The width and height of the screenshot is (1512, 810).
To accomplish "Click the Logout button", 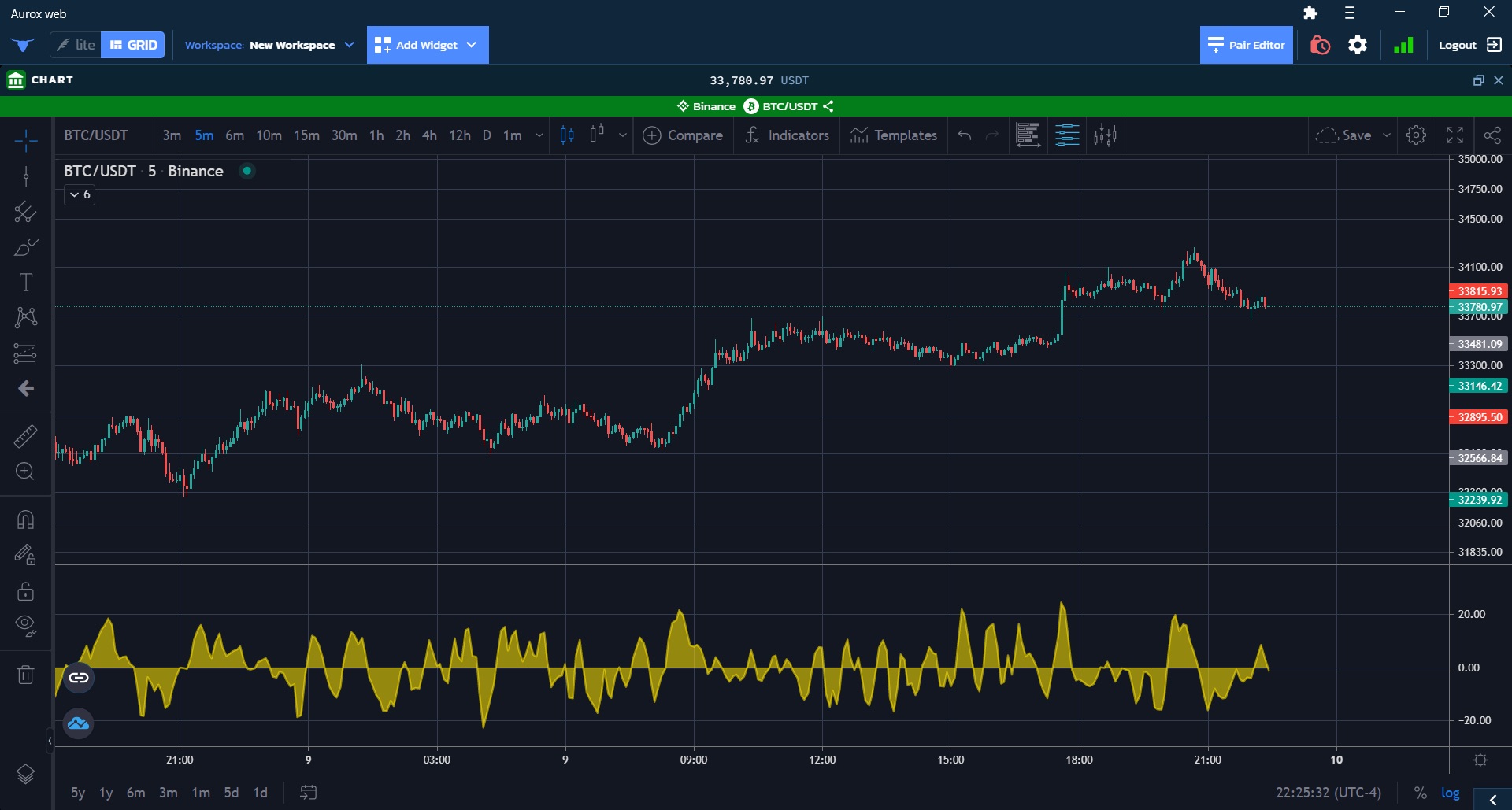I will (x=1458, y=45).
